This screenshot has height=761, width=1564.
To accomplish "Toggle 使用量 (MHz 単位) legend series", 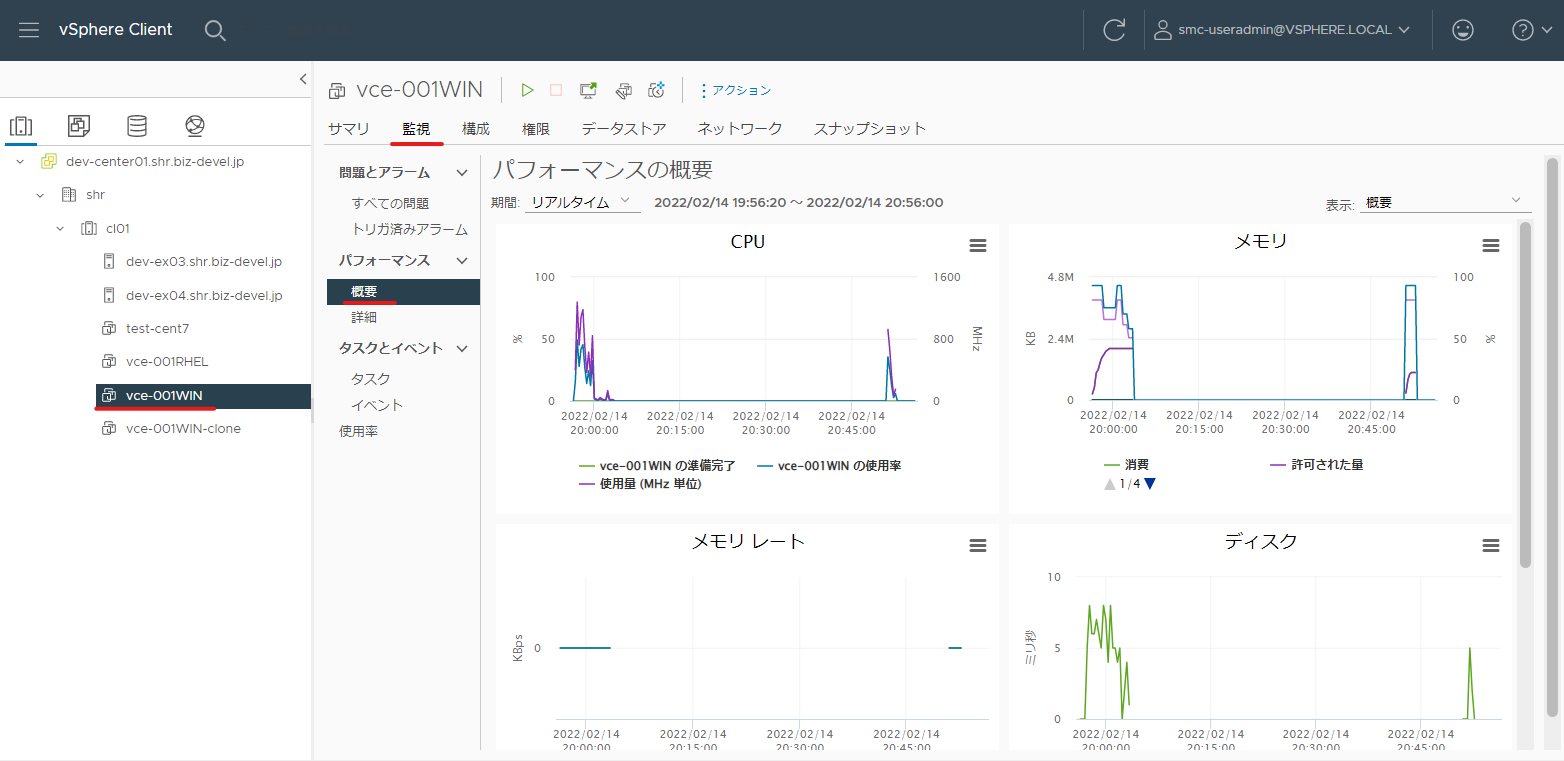I will 640,484.
